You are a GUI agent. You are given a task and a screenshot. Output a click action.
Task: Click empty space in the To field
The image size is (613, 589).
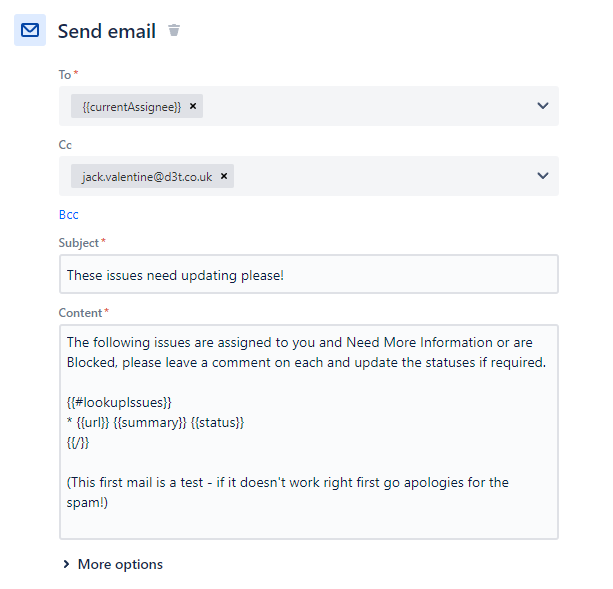click(367, 106)
